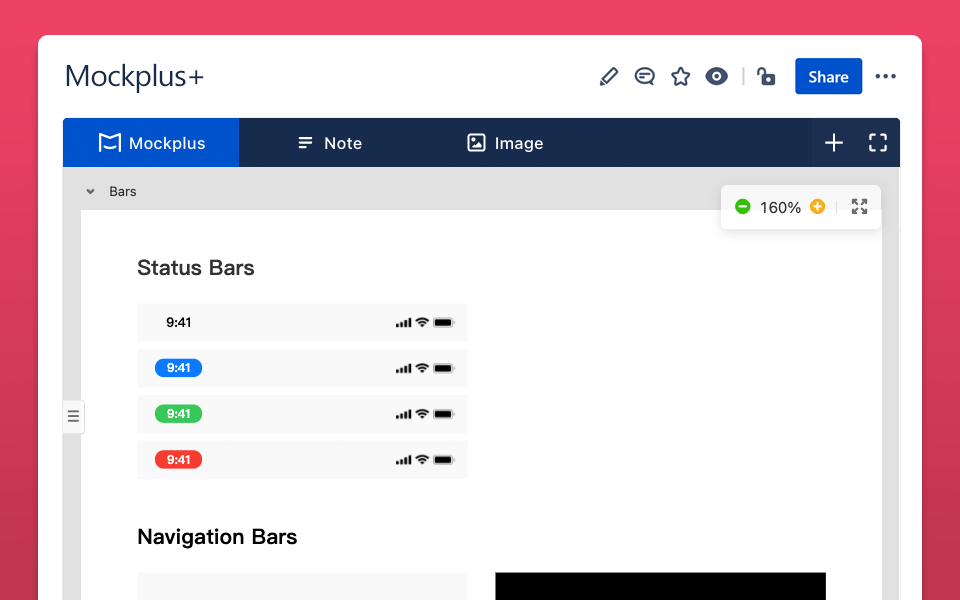Zoom out with the green minus button
The image size is (960, 600).
(x=743, y=206)
